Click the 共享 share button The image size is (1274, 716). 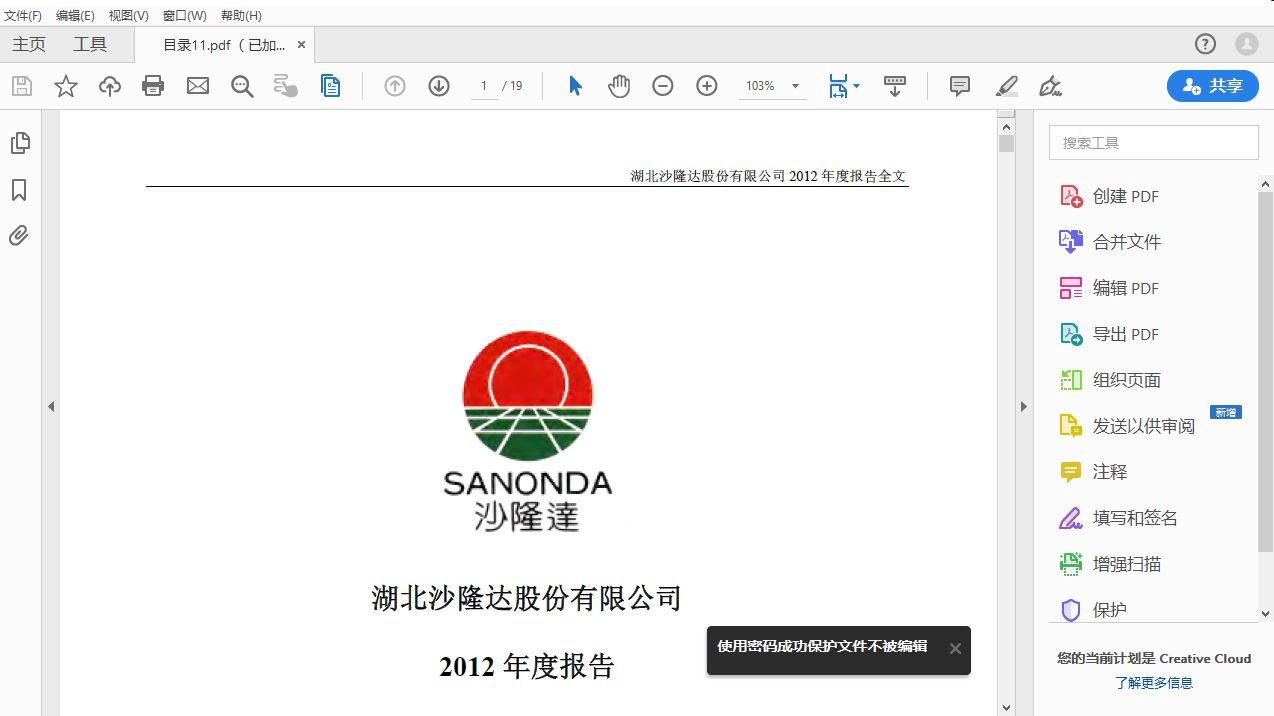coord(1212,86)
